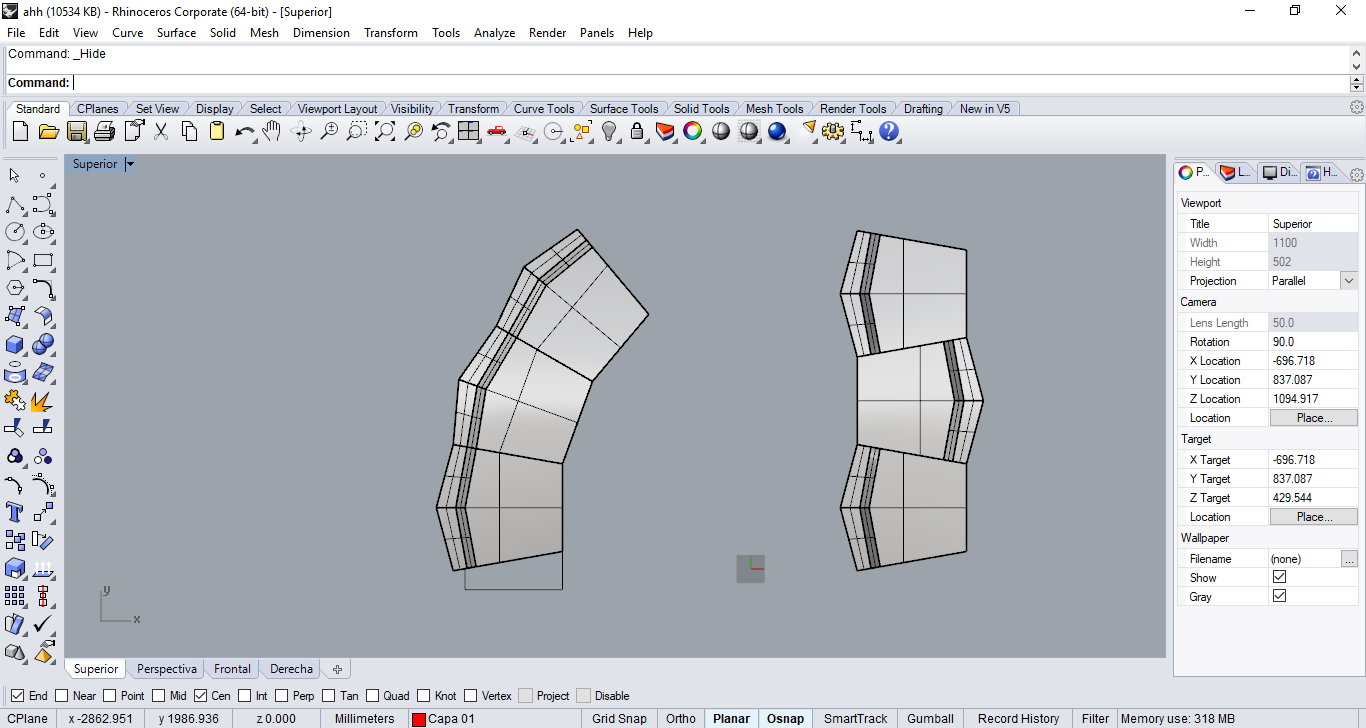The height and width of the screenshot is (728, 1366).
Task: Click the Camera Location Place button
Action: click(1313, 418)
